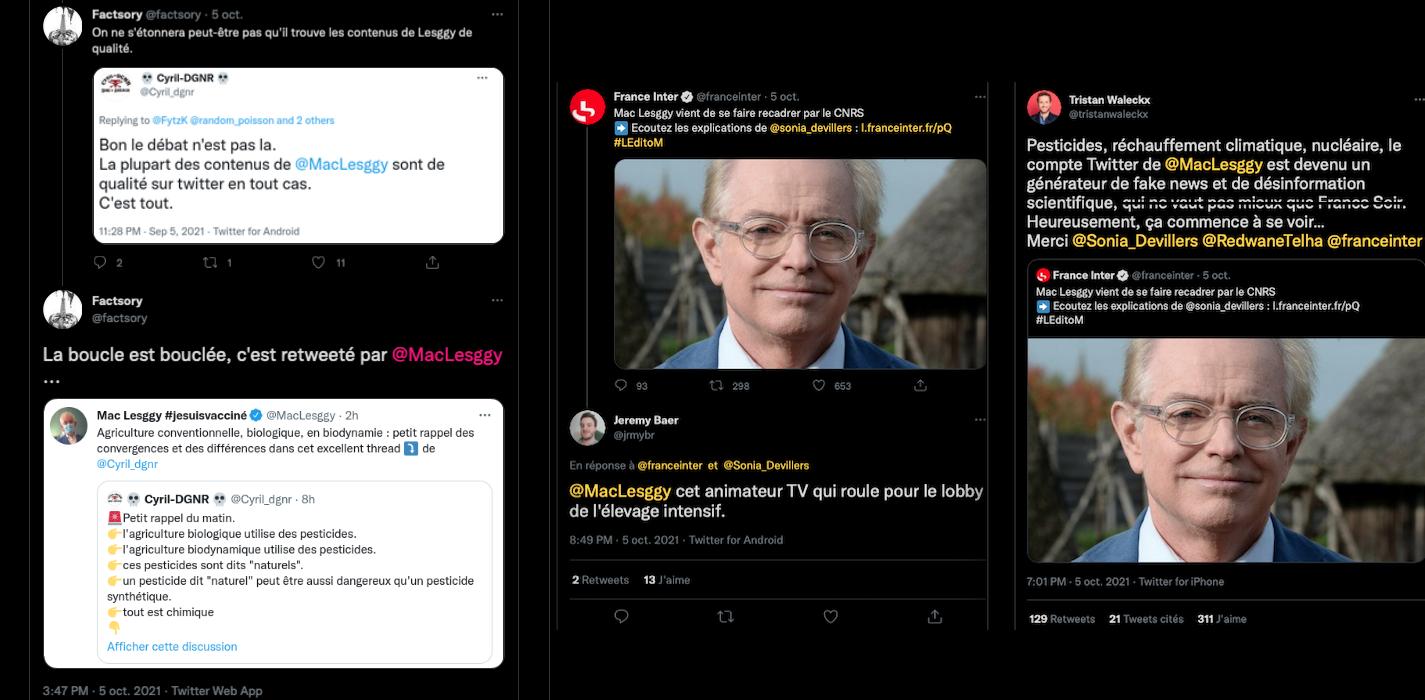Like France Inter tweet showing 653 likes

[819, 385]
